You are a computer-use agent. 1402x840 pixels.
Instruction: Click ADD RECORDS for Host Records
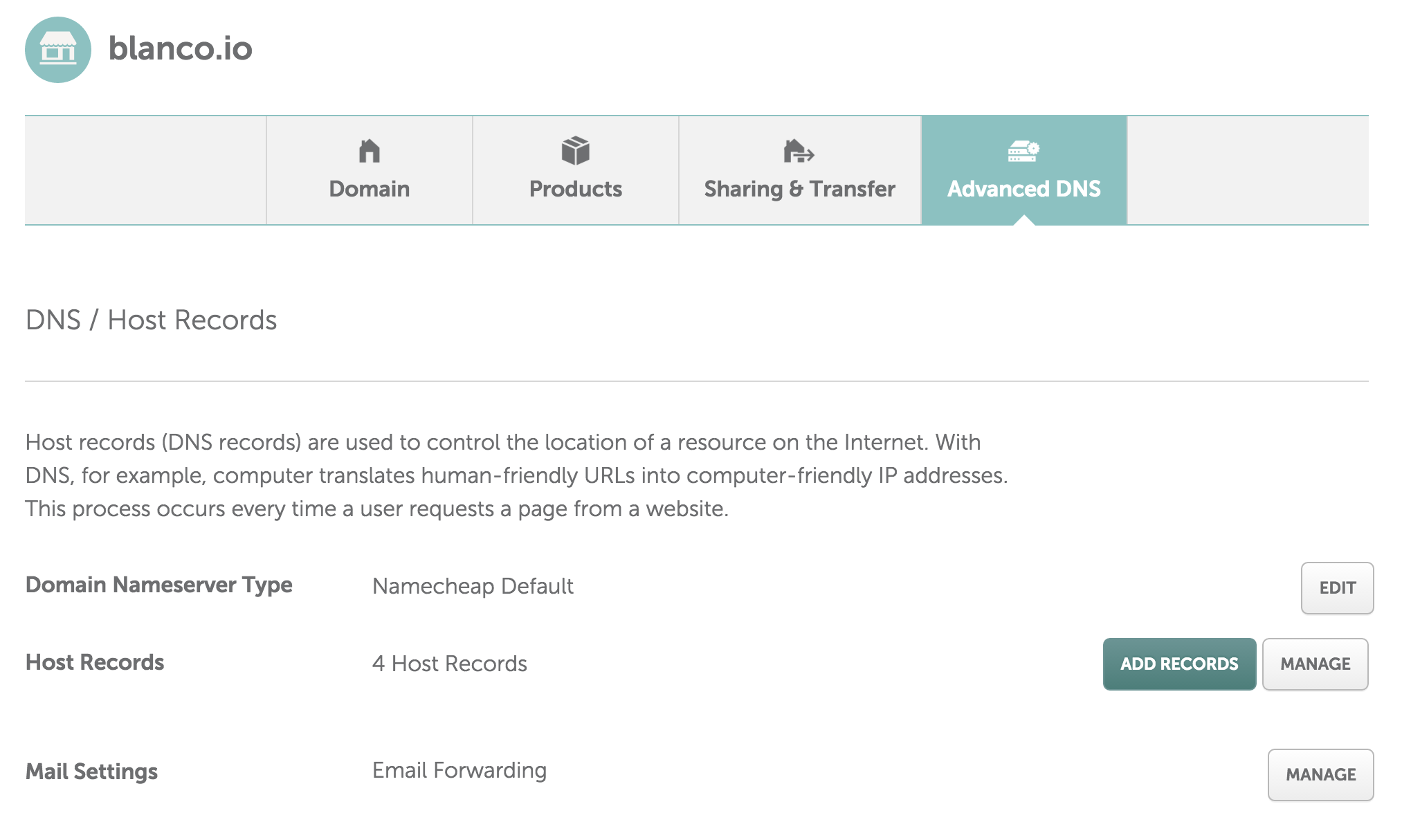click(1179, 663)
